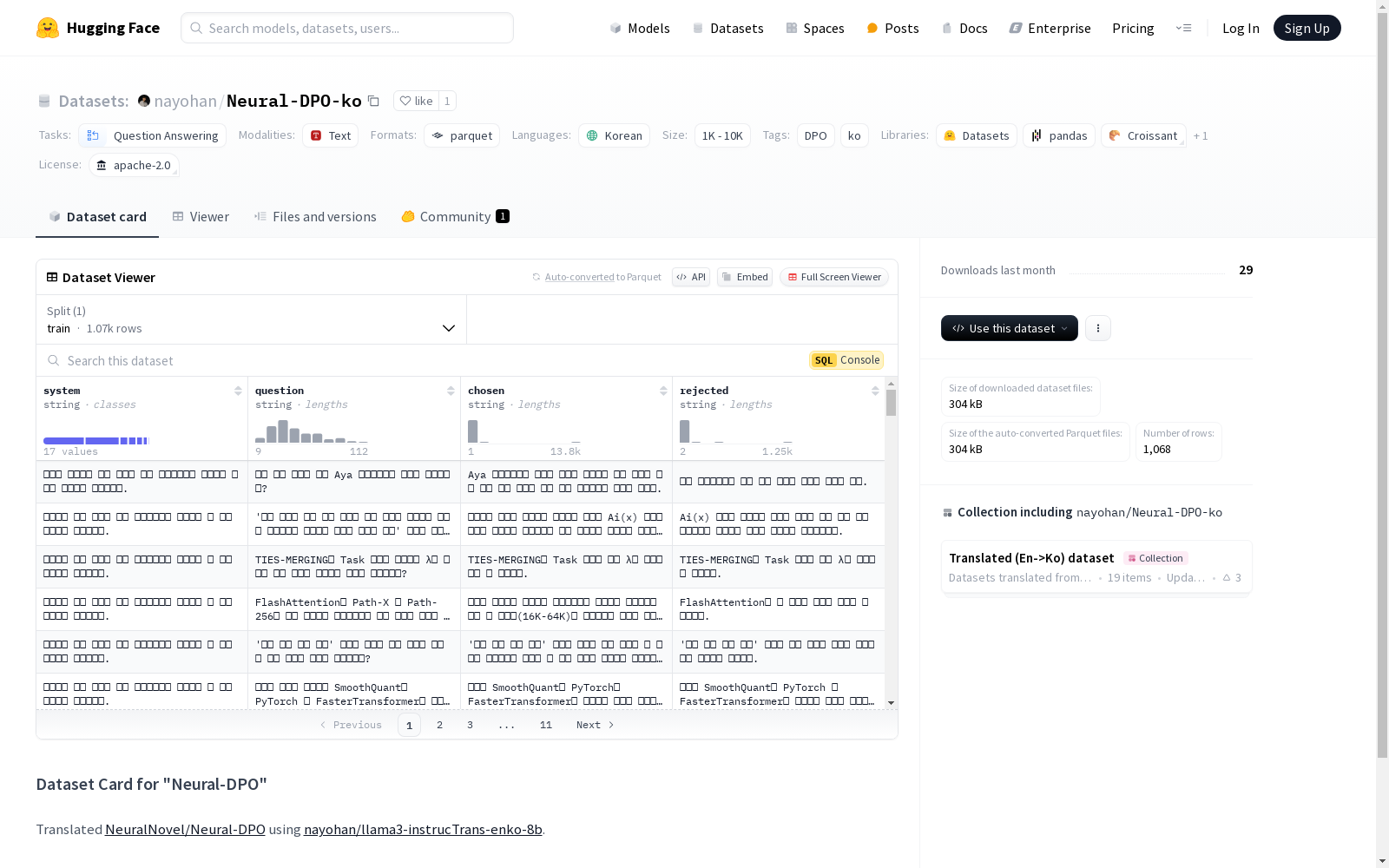Open Spaces in top navigation
1389x868 pixels.
click(815, 28)
